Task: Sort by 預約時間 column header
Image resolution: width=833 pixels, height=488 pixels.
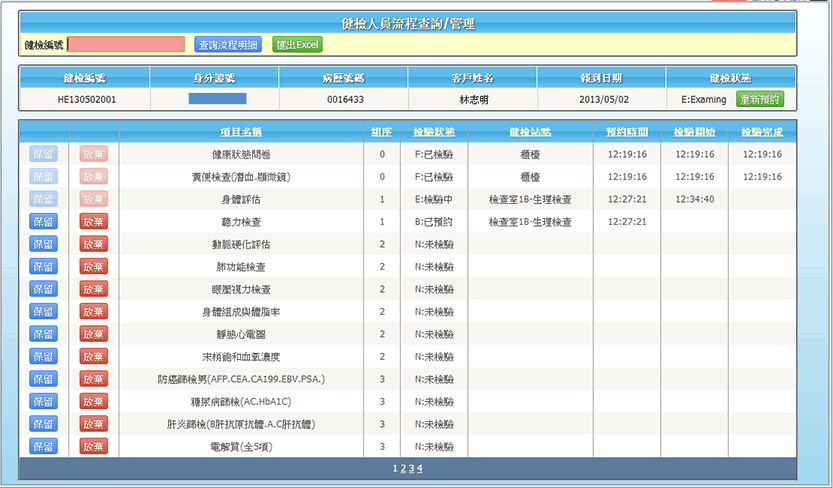Action: pos(627,132)
